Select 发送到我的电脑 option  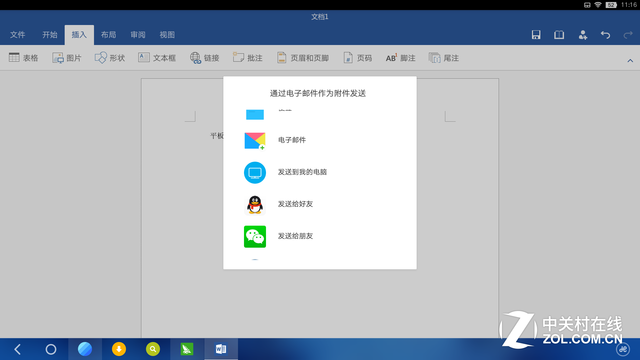[320, 172]
